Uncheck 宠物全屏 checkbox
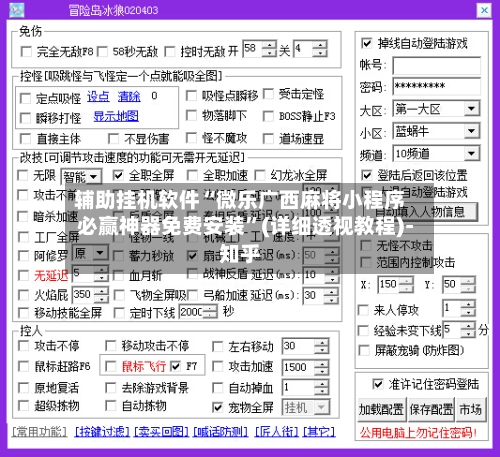 pos(217,407)
